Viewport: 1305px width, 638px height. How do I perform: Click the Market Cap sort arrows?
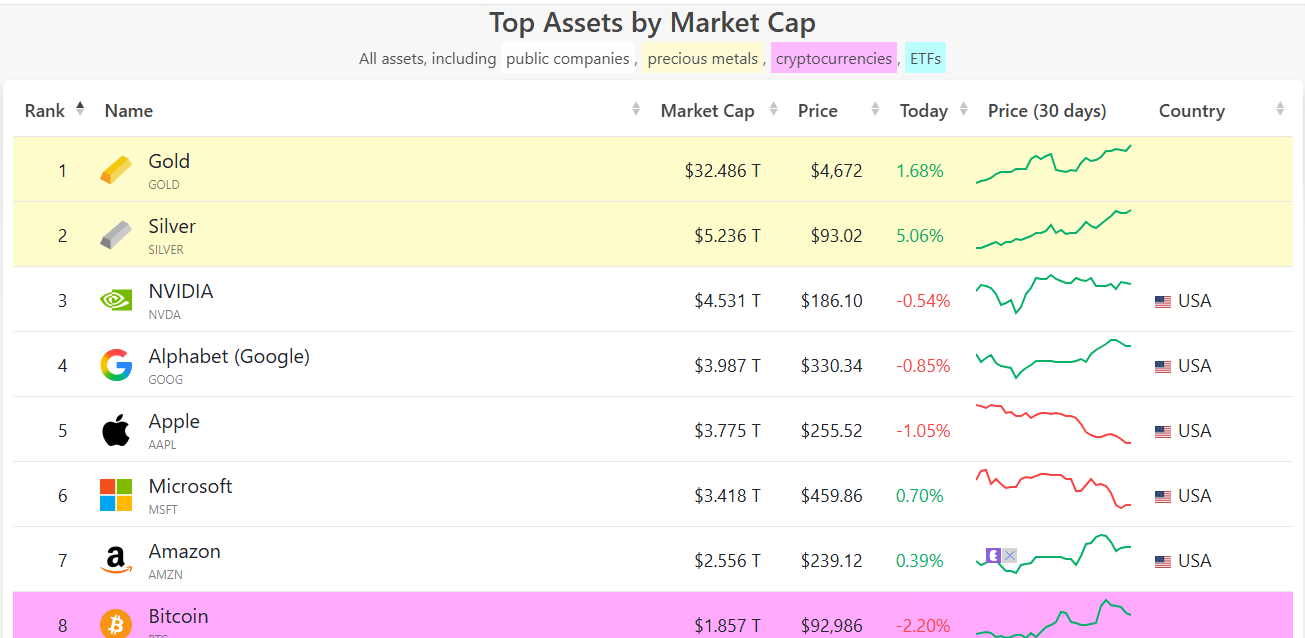point(772,109)
